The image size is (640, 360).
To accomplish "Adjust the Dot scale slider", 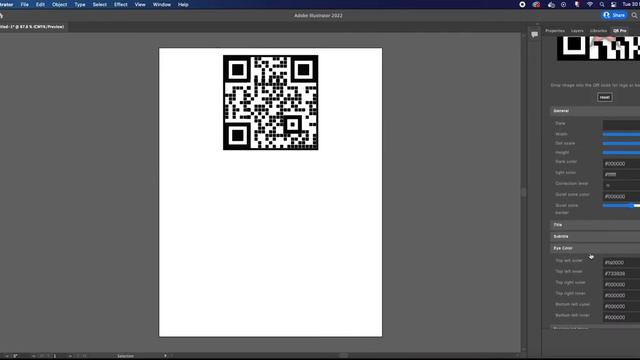I will tap(621, 144).
